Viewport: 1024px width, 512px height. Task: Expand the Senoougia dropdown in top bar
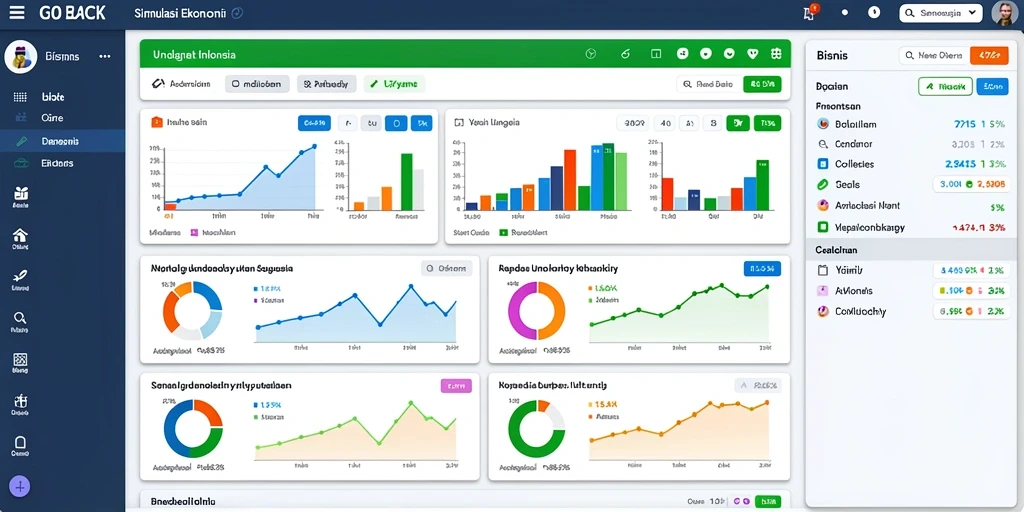[x=941, y=12]
